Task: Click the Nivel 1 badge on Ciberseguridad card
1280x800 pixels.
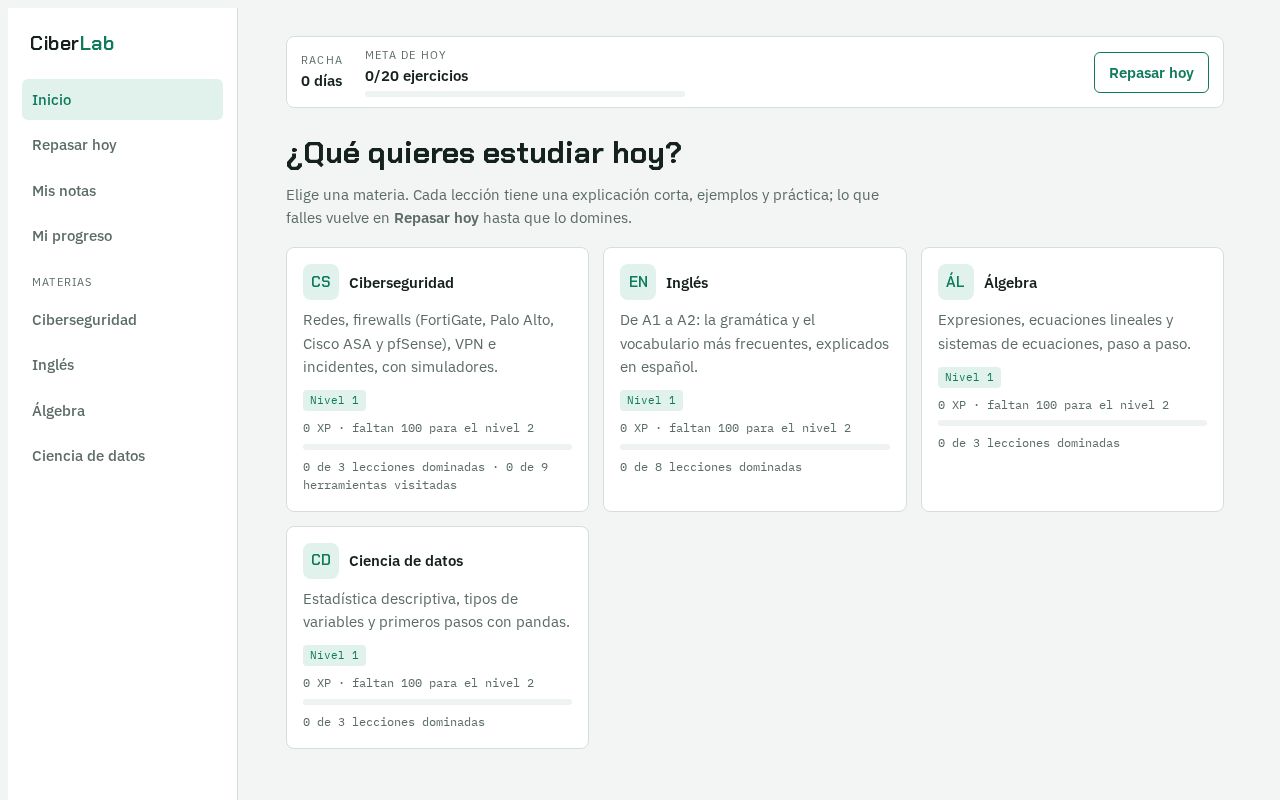Action: (334, 400)
